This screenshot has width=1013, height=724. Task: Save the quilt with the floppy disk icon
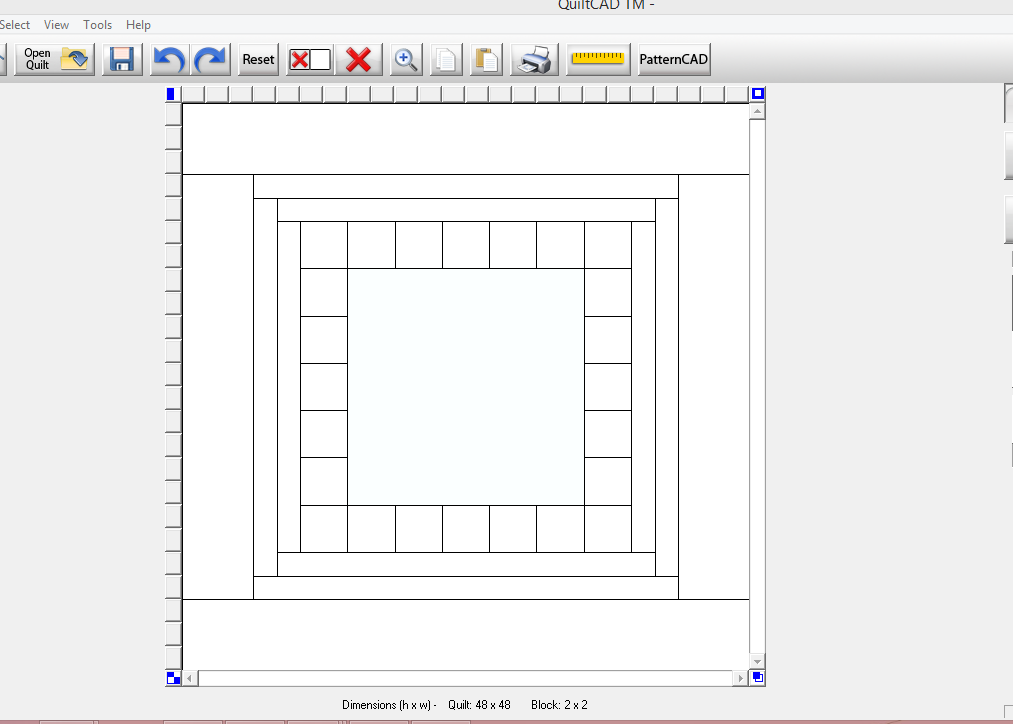pos(122,59)
